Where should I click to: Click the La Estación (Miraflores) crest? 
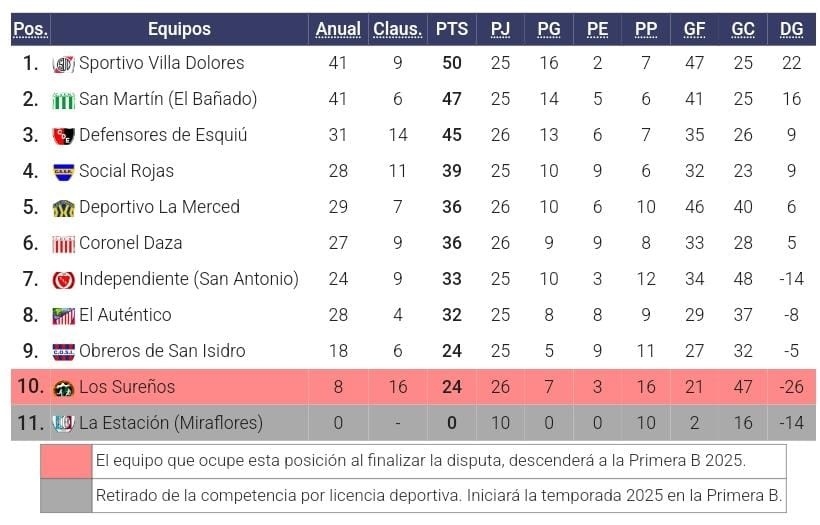(64, 424)
